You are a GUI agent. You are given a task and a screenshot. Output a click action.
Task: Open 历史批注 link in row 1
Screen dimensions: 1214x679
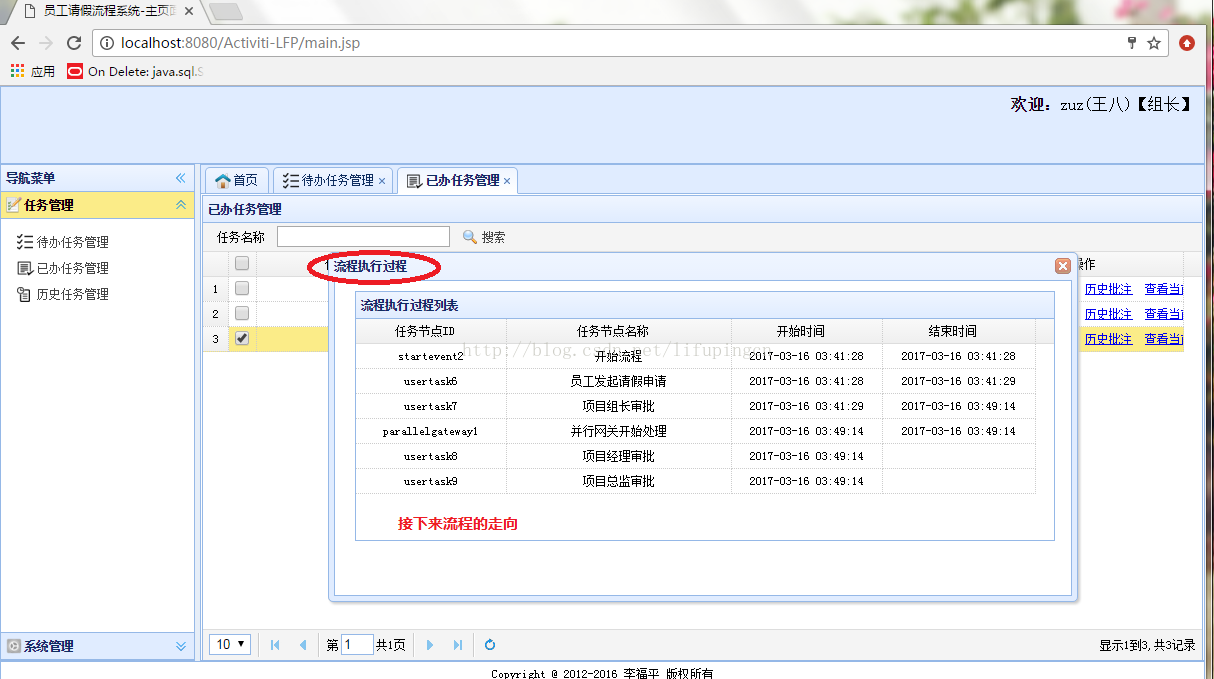(x=1108, y=289)
